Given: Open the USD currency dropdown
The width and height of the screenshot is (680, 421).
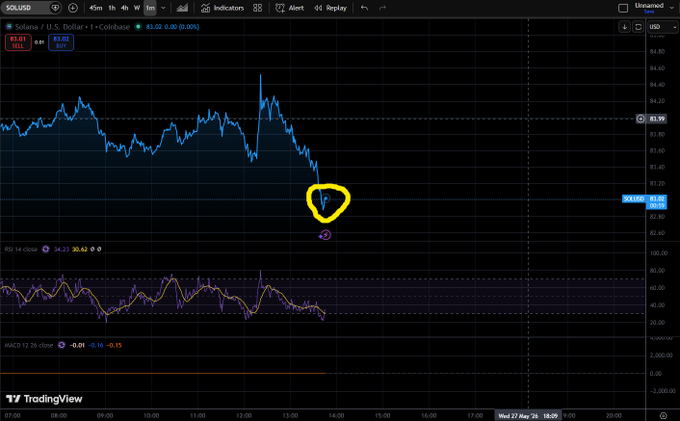Looking at the screenshot, I should pyautogui.click(x=662, y=27).
